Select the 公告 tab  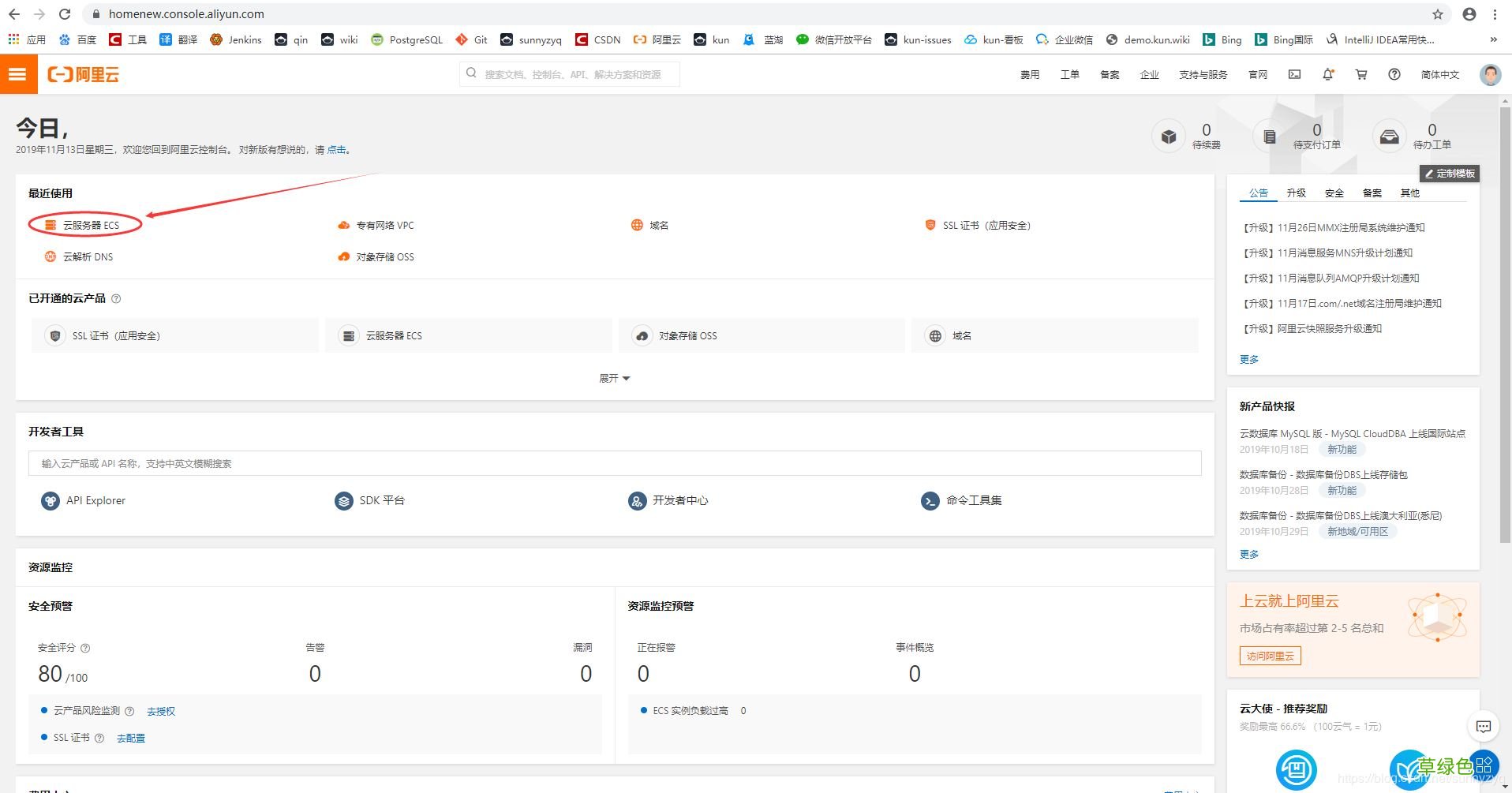[1259, 193]
